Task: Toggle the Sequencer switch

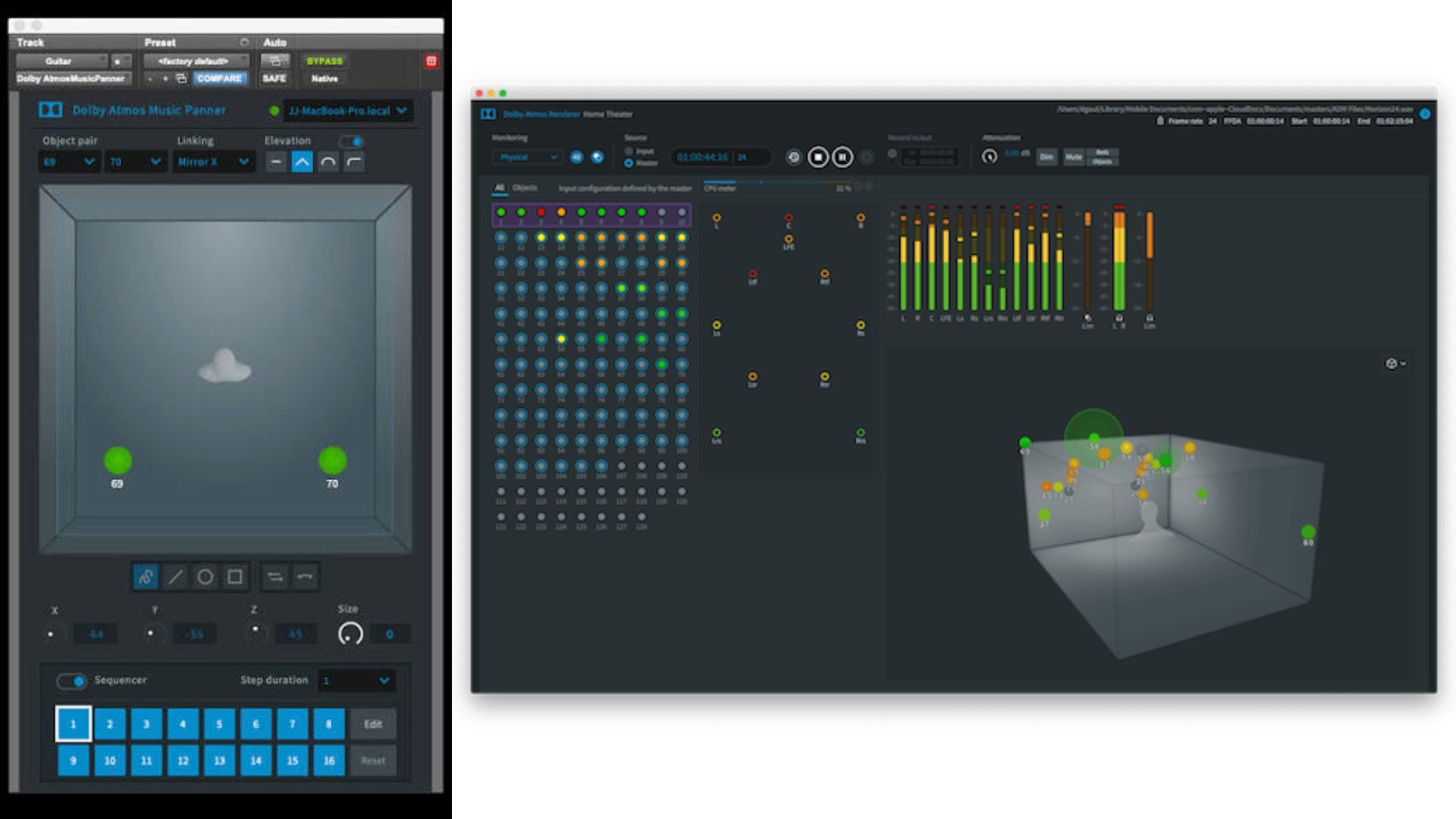Action: click(72, 680)
